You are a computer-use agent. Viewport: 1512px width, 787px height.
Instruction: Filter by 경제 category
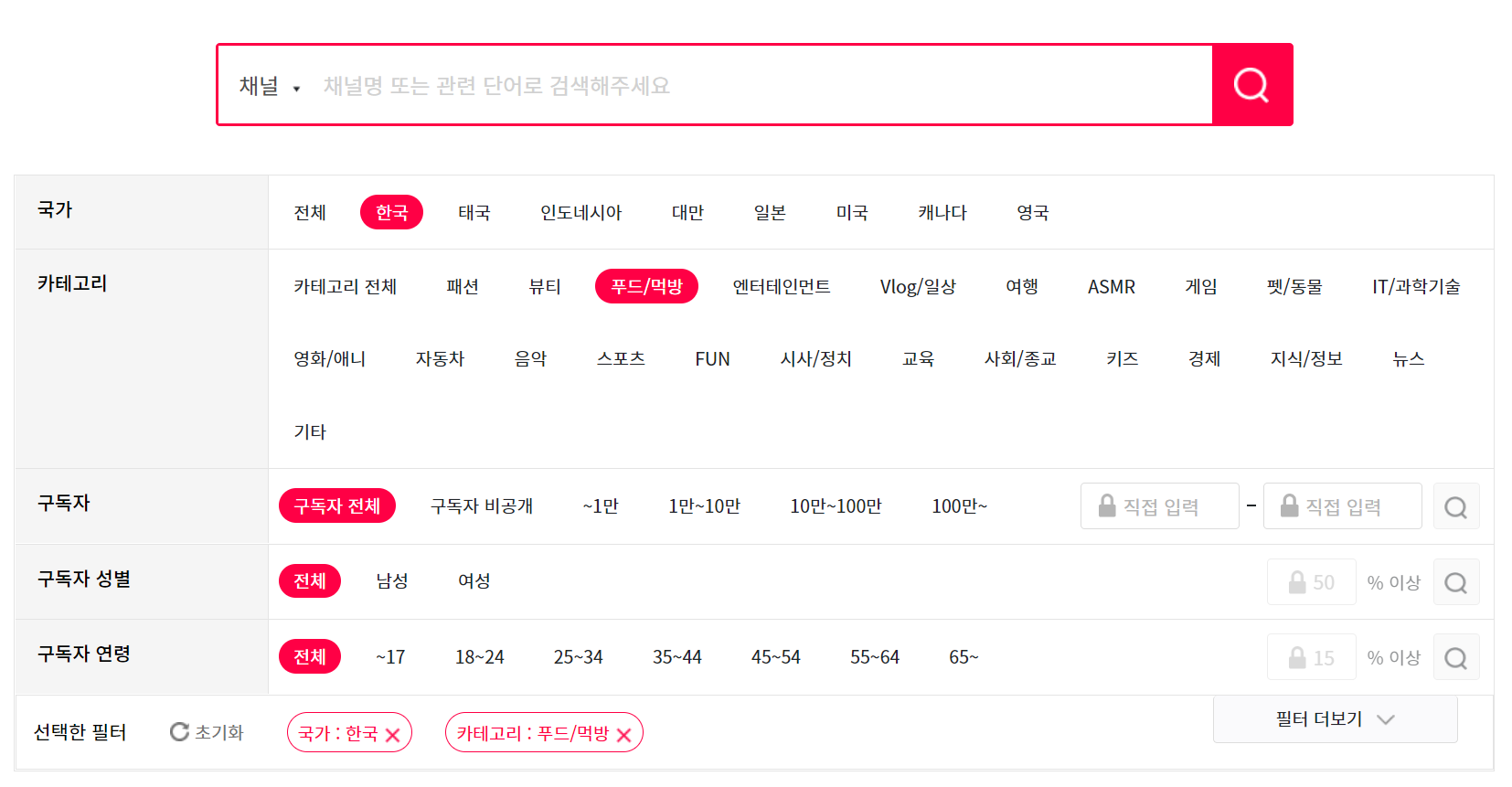[x=1205, y=358]
